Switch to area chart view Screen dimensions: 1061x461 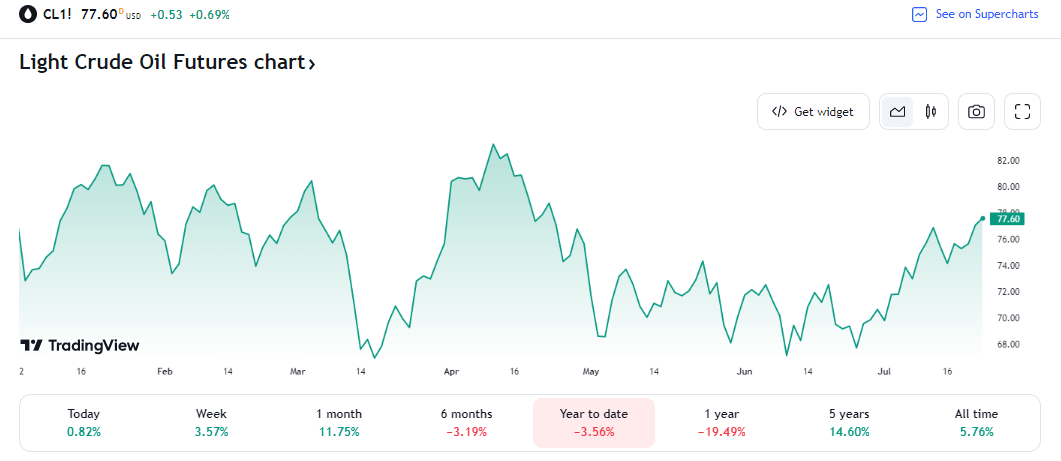(x=897, y=112)
